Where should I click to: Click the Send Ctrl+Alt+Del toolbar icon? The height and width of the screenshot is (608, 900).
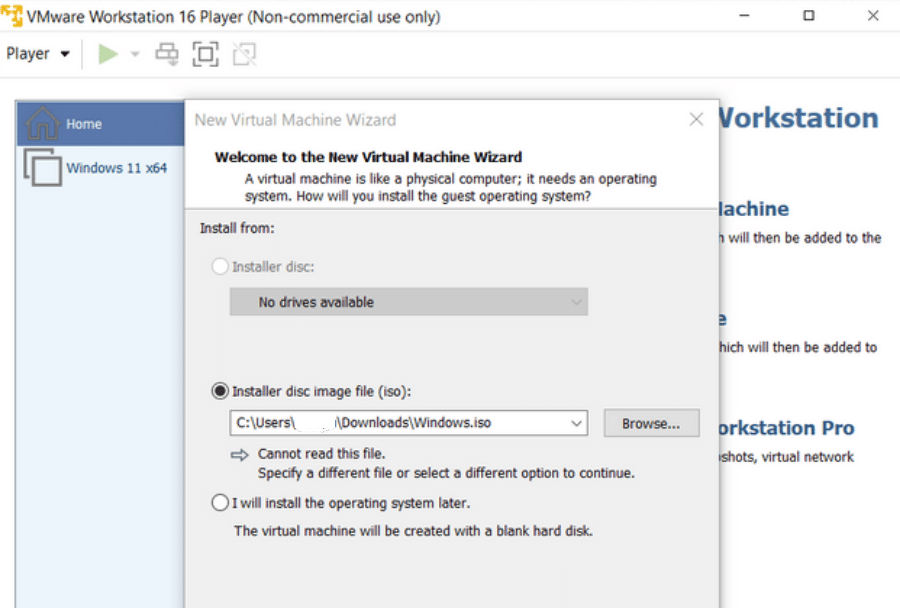(167, 54)
